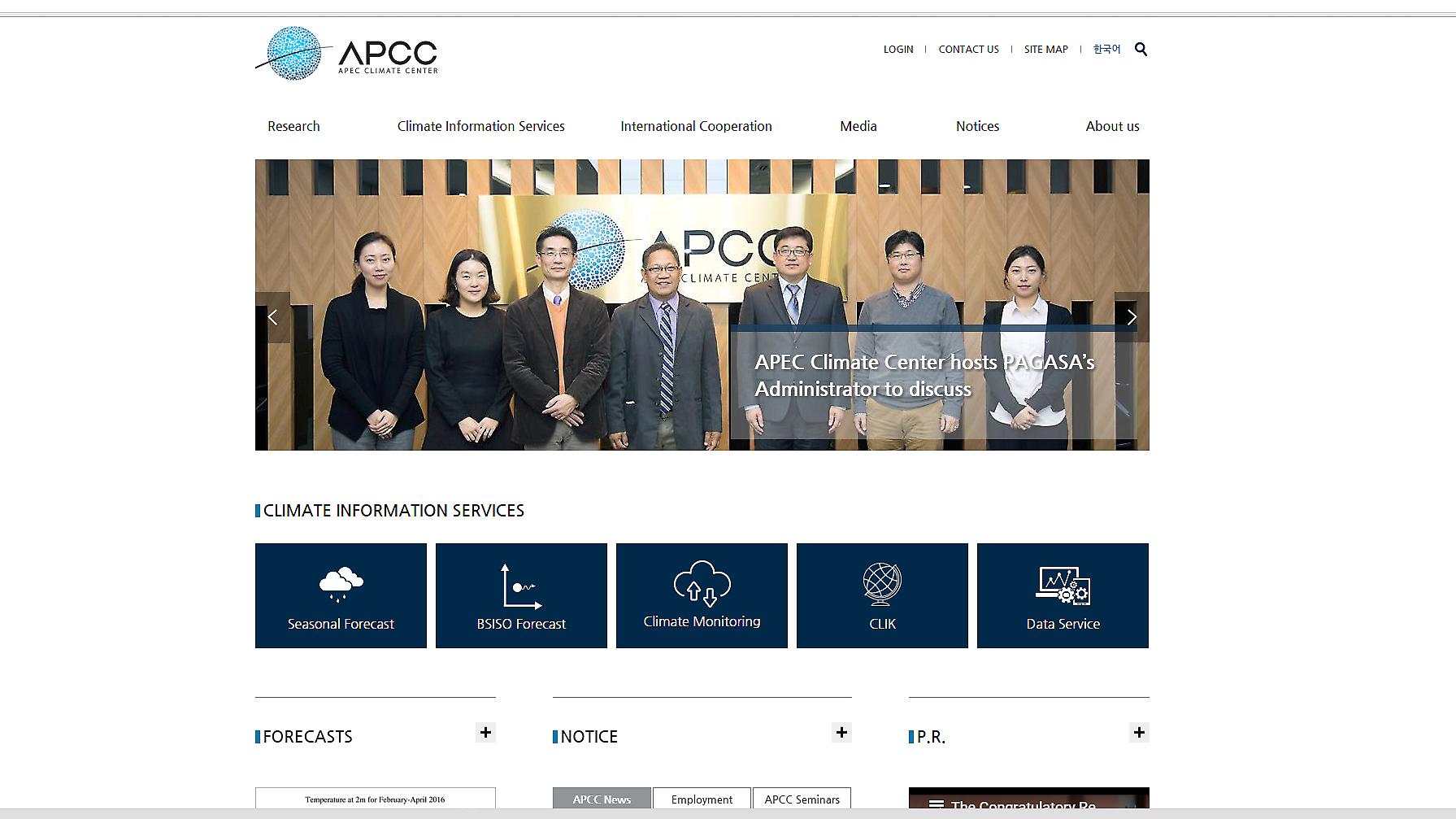Open Seasonal Forecast cloud icon tile
The width and height of the screenshot is (1456, 819).
[x=341, y=595]
